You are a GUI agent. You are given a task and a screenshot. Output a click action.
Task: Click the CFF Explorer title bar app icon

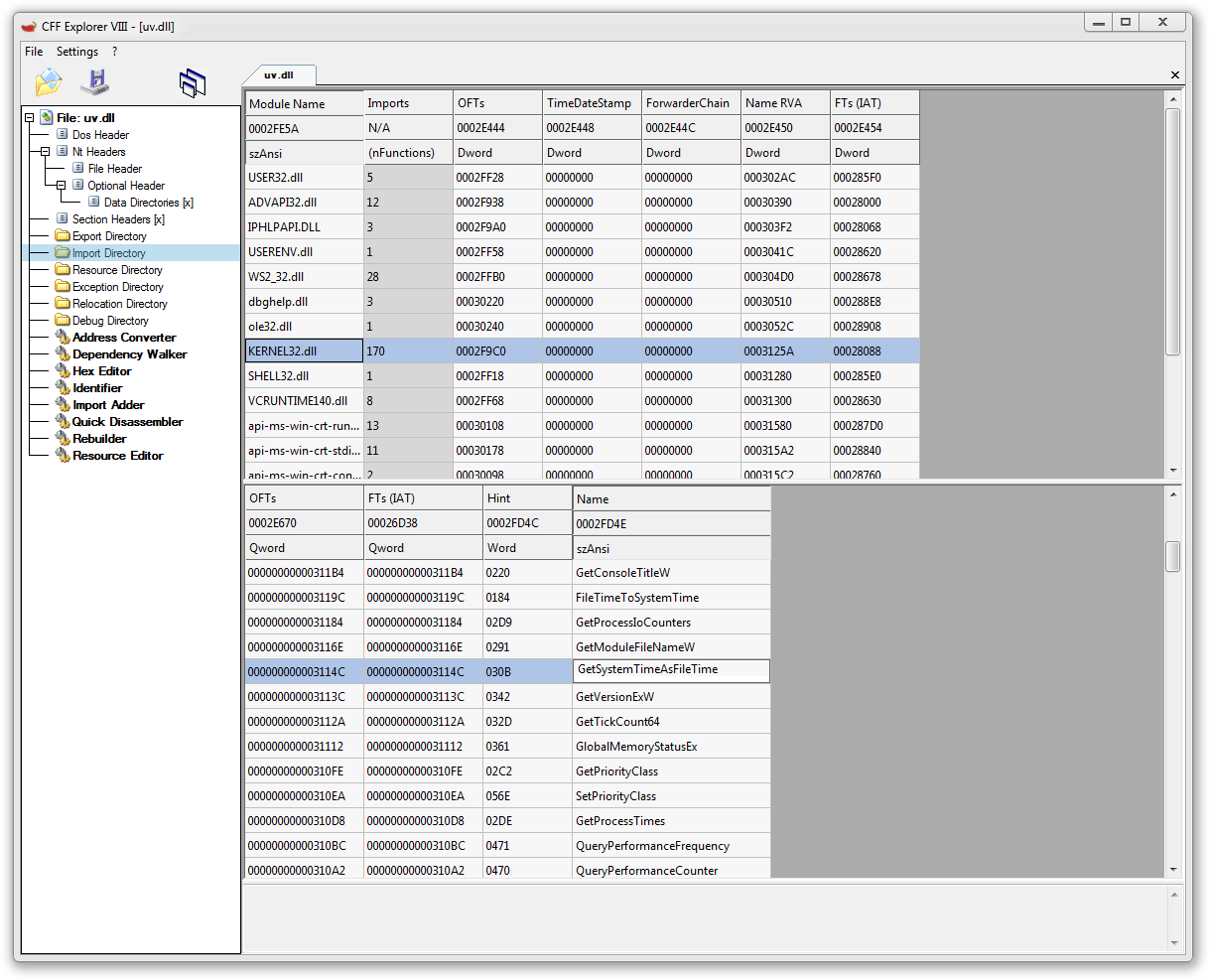[29, 26]
